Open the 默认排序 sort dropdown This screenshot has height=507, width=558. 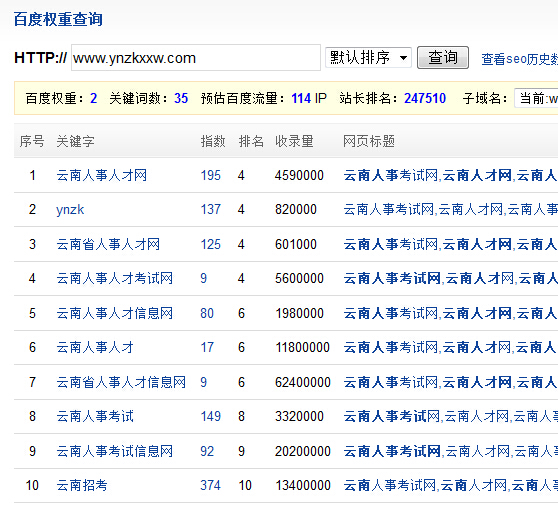pos(368,58)
